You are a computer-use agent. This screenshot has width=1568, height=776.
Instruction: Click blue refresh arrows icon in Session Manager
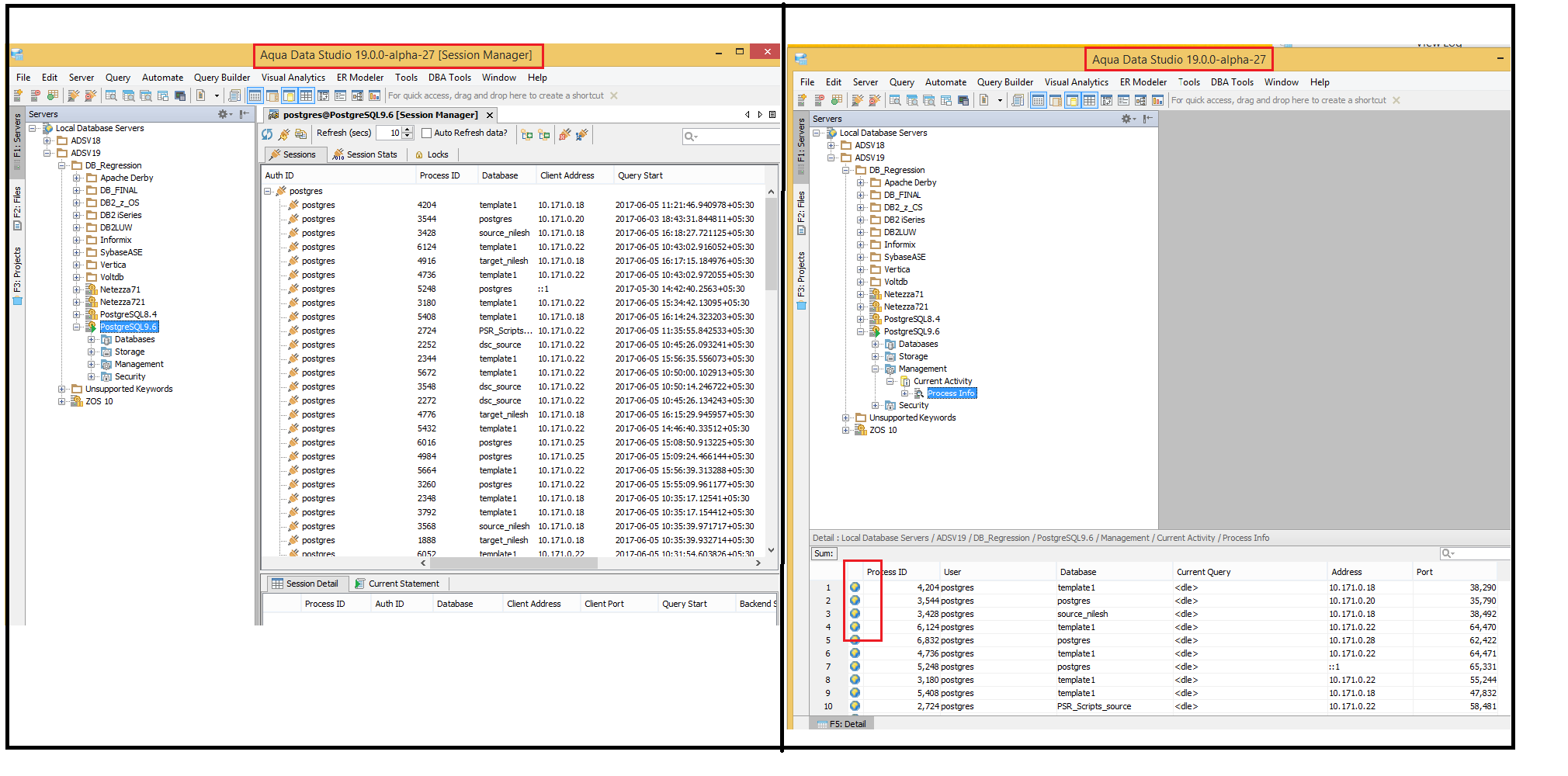267,133
